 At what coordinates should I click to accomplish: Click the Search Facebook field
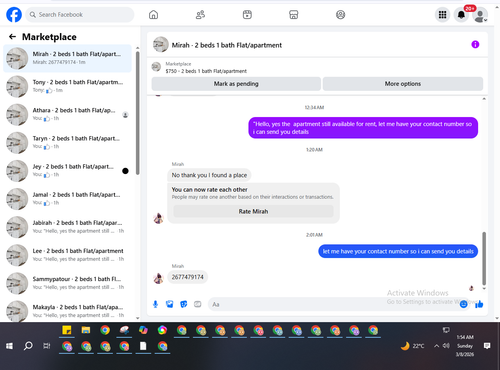(80, 15)
